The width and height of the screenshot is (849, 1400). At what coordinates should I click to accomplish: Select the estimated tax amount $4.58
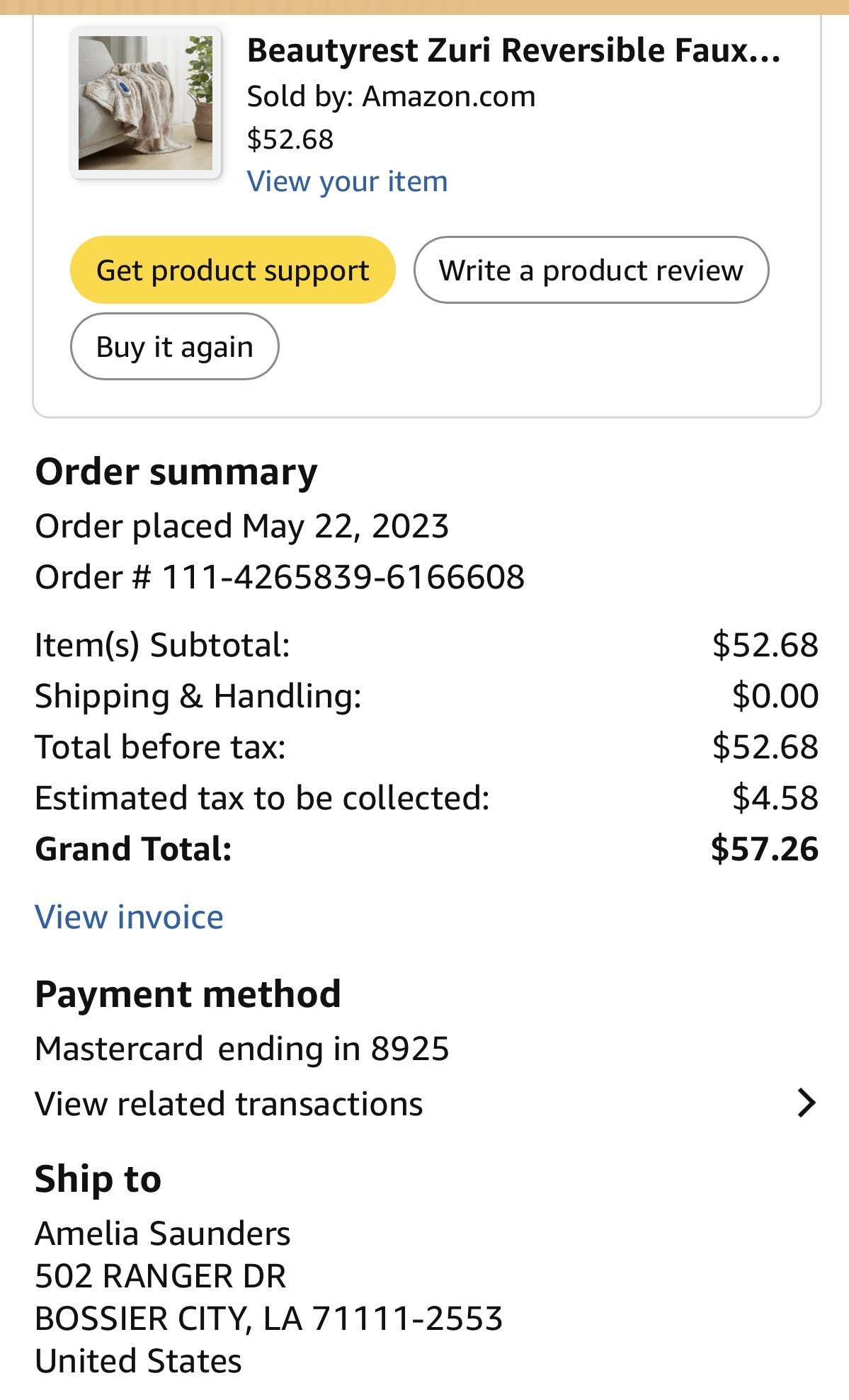pos(775,798)
